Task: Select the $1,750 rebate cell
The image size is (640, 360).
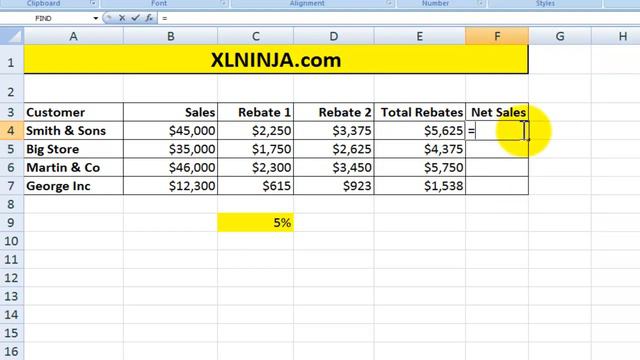Action: click(256, 149)
